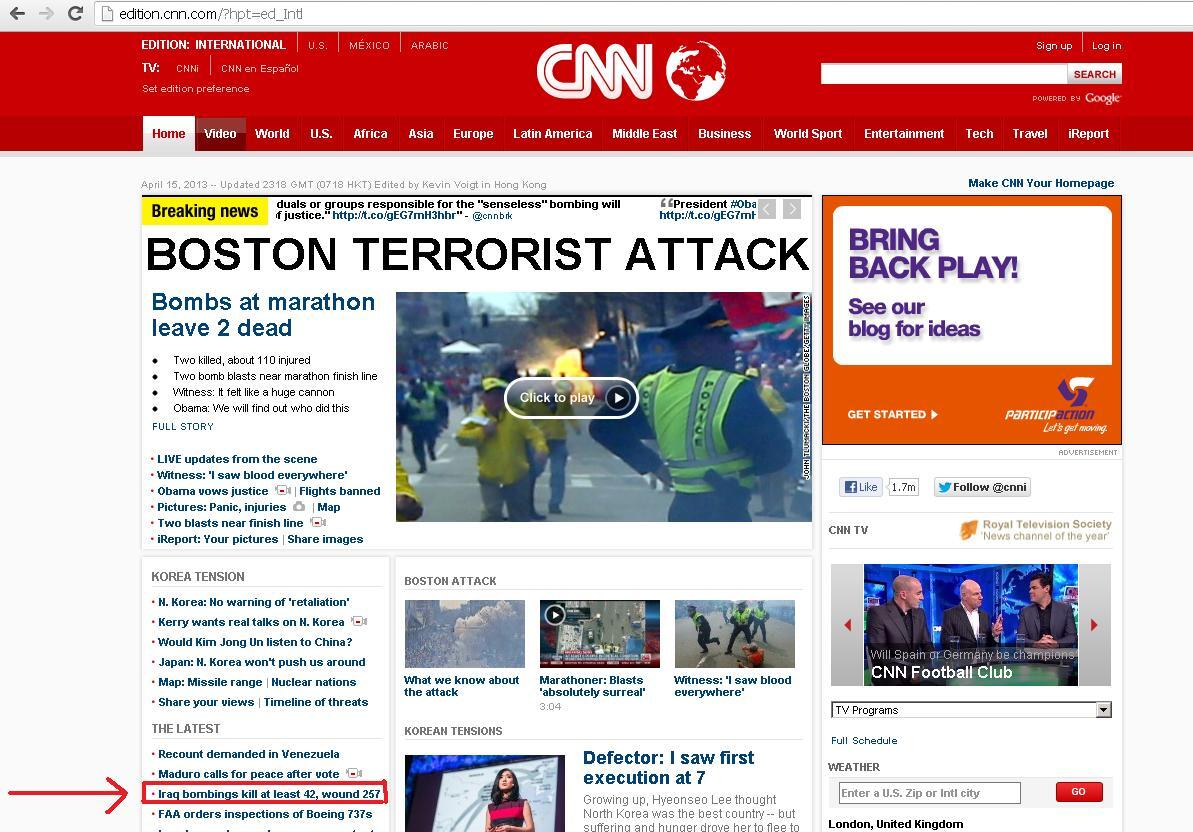Open the Home tab
The image size is (1193, 832).
[168, 134]
